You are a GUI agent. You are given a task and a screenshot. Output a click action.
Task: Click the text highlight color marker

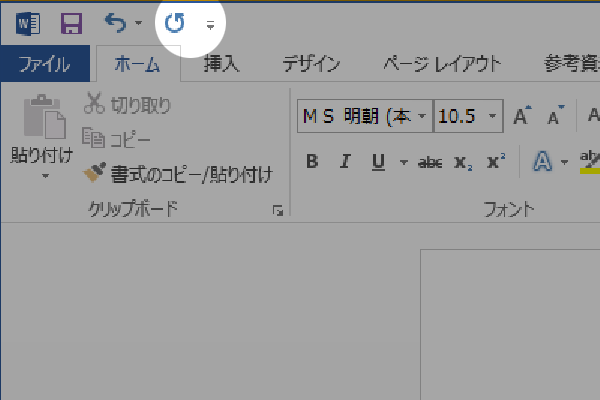pyautogui.click(x=590, y=162)
